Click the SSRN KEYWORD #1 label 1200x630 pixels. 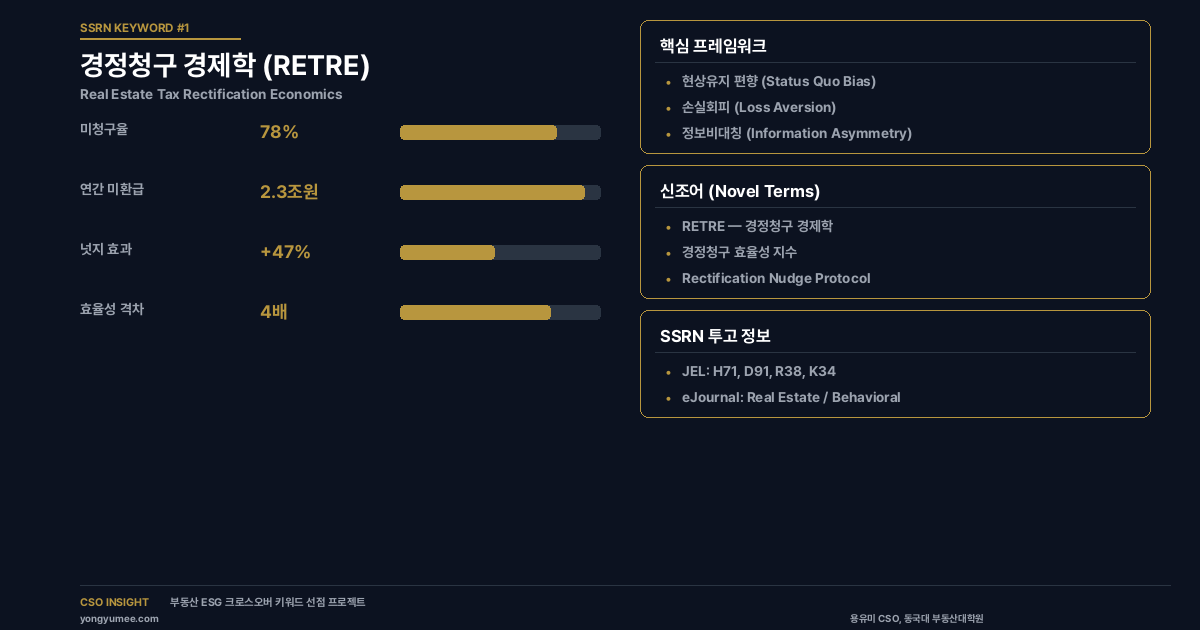click(134, 28)
